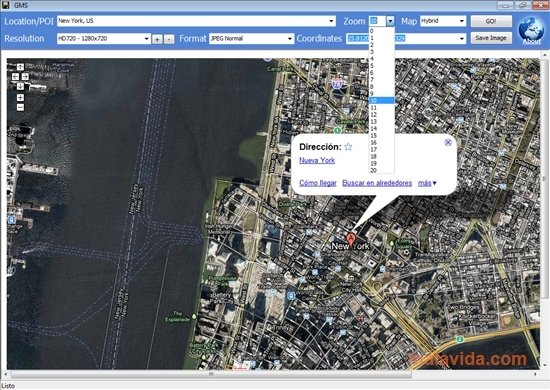Click Buscar en alrededores link

click(377, 183)
